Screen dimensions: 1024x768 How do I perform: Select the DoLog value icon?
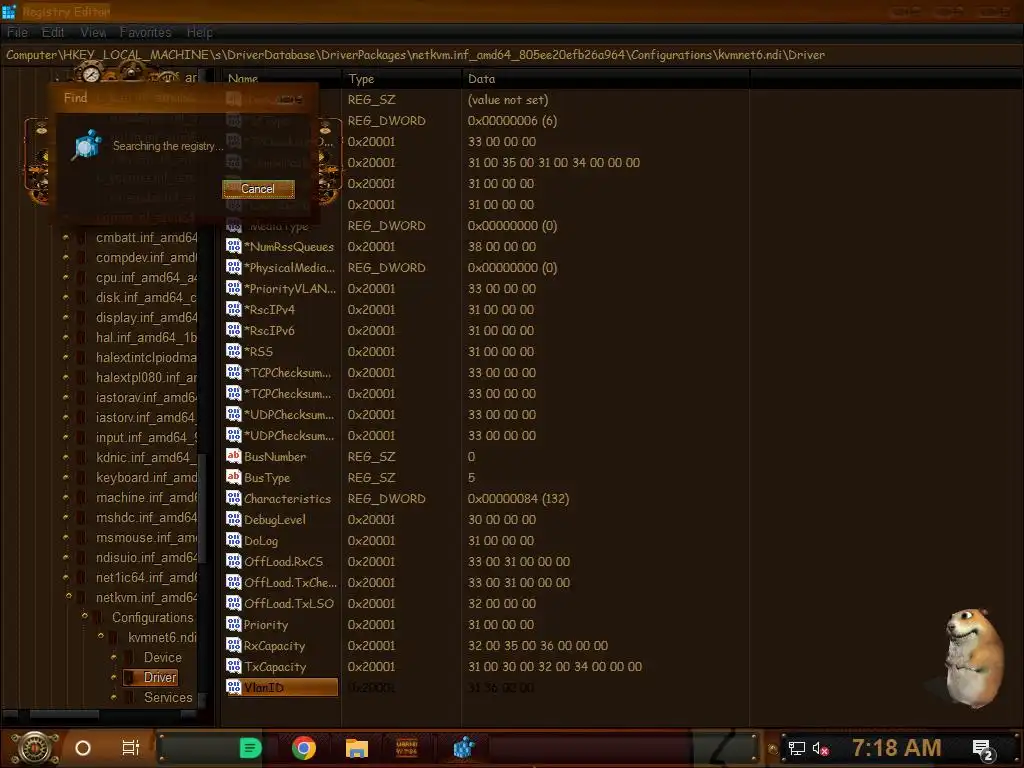[x=234, y=540]
